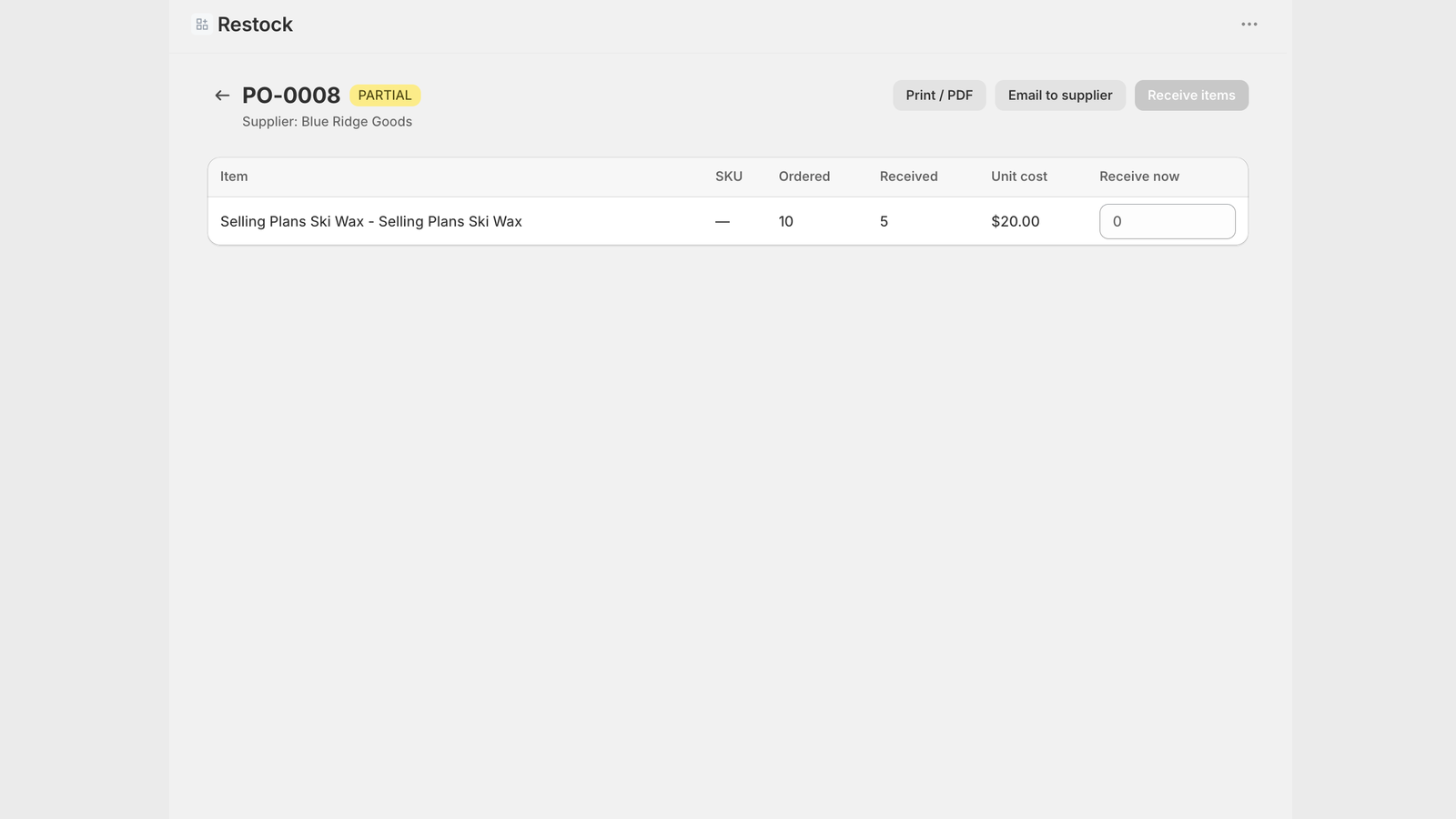Viewport: 1456px width, 819px height.
Task: Click the Item column header
Action: click(234, 177)
